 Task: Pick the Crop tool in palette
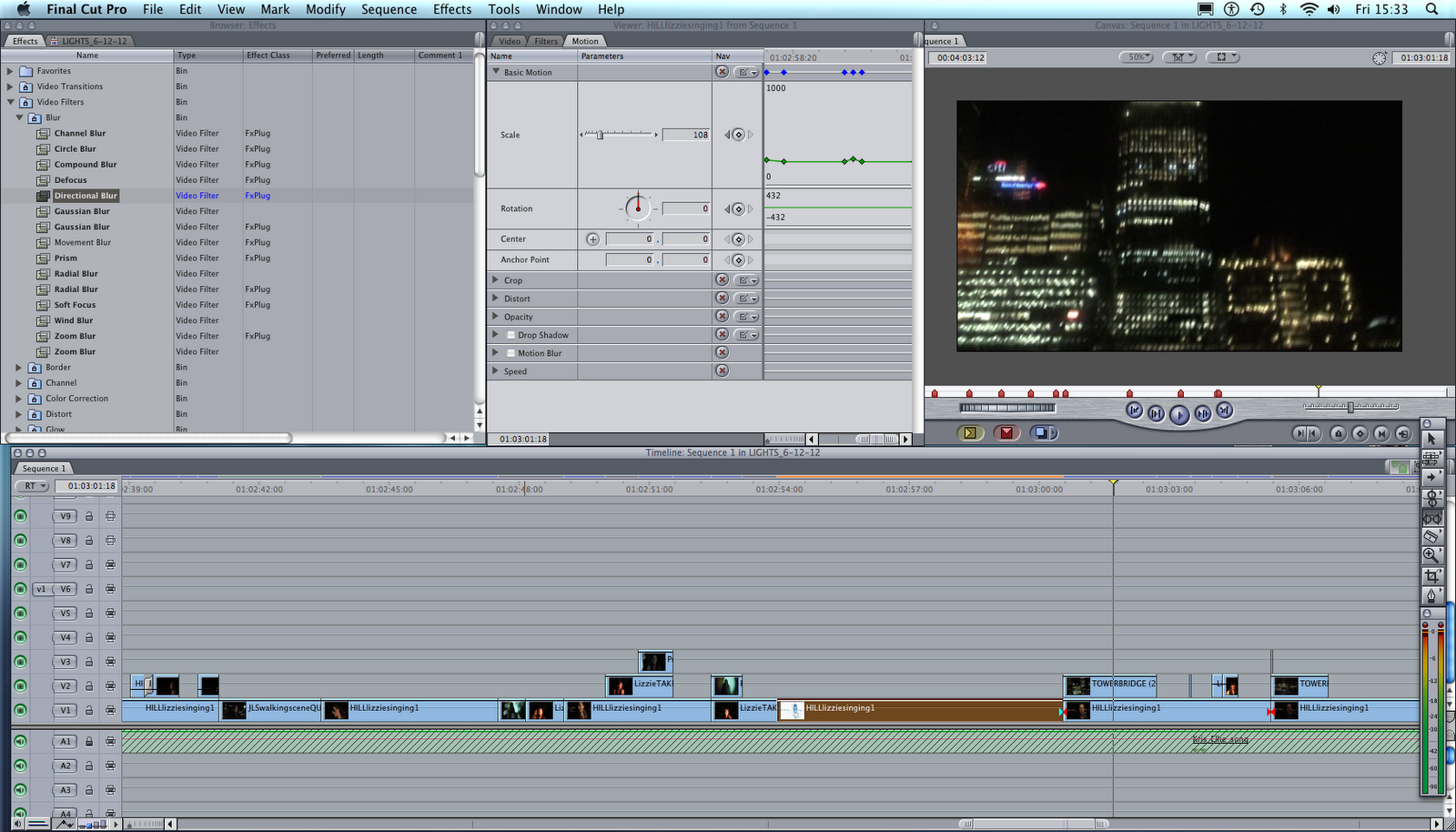(1431, 576)
